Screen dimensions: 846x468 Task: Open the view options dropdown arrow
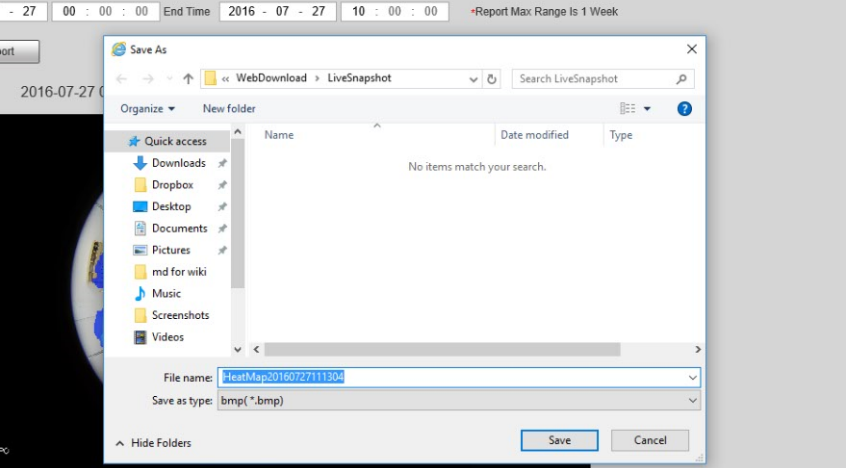coord(647,109)
